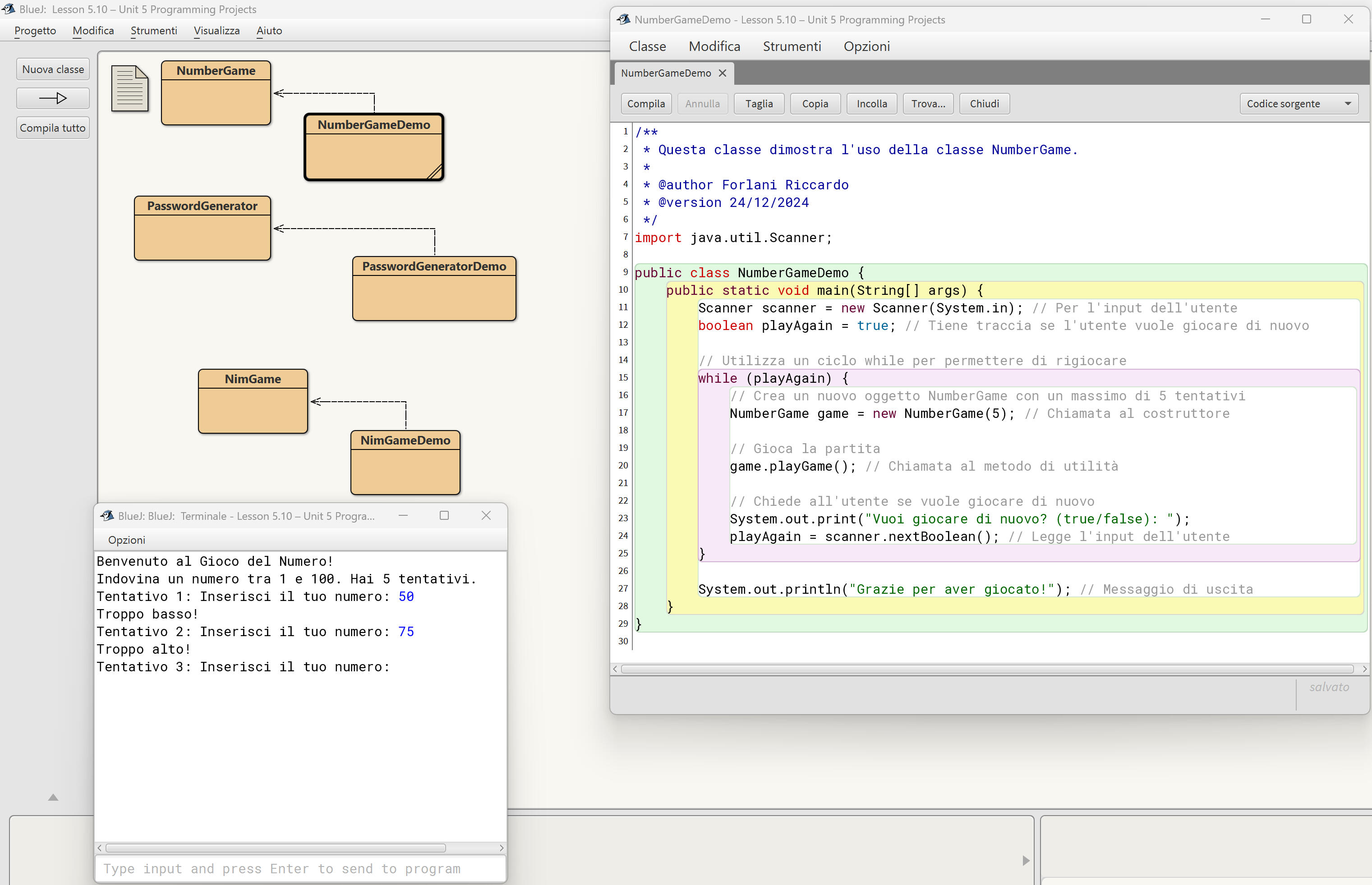Open the terminal Opzioni menu
Image resolution: width=1372 pixels, height=885 pixels.
click(126, 540)
